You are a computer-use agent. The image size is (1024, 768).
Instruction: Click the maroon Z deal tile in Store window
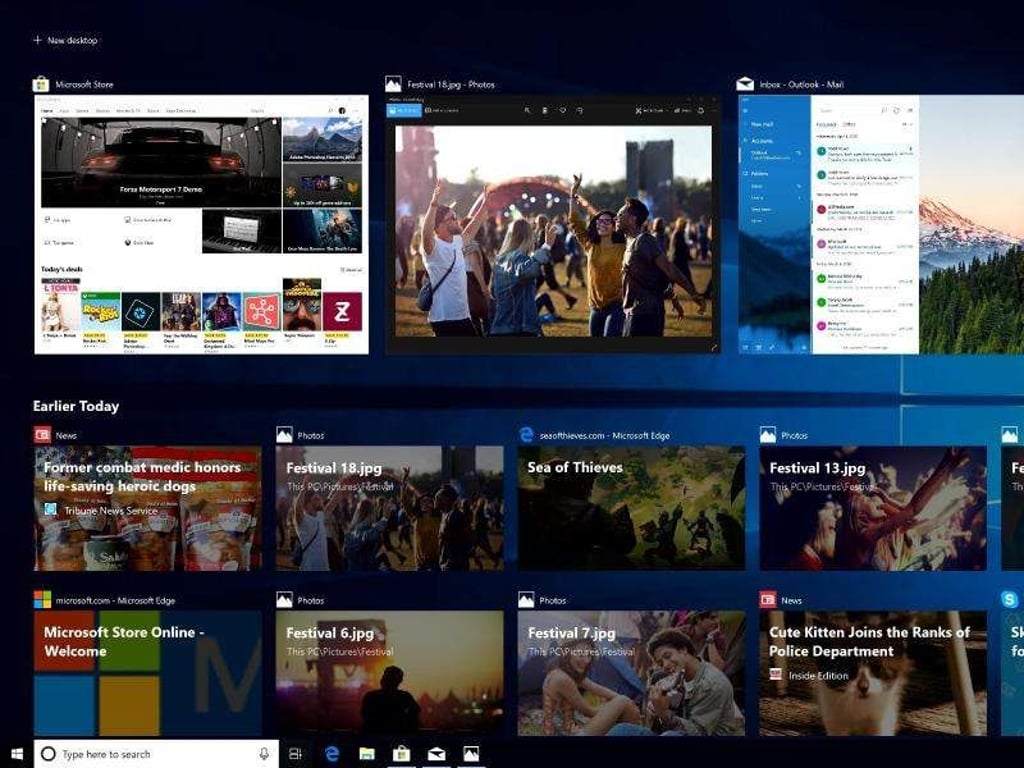click(342, 312)
